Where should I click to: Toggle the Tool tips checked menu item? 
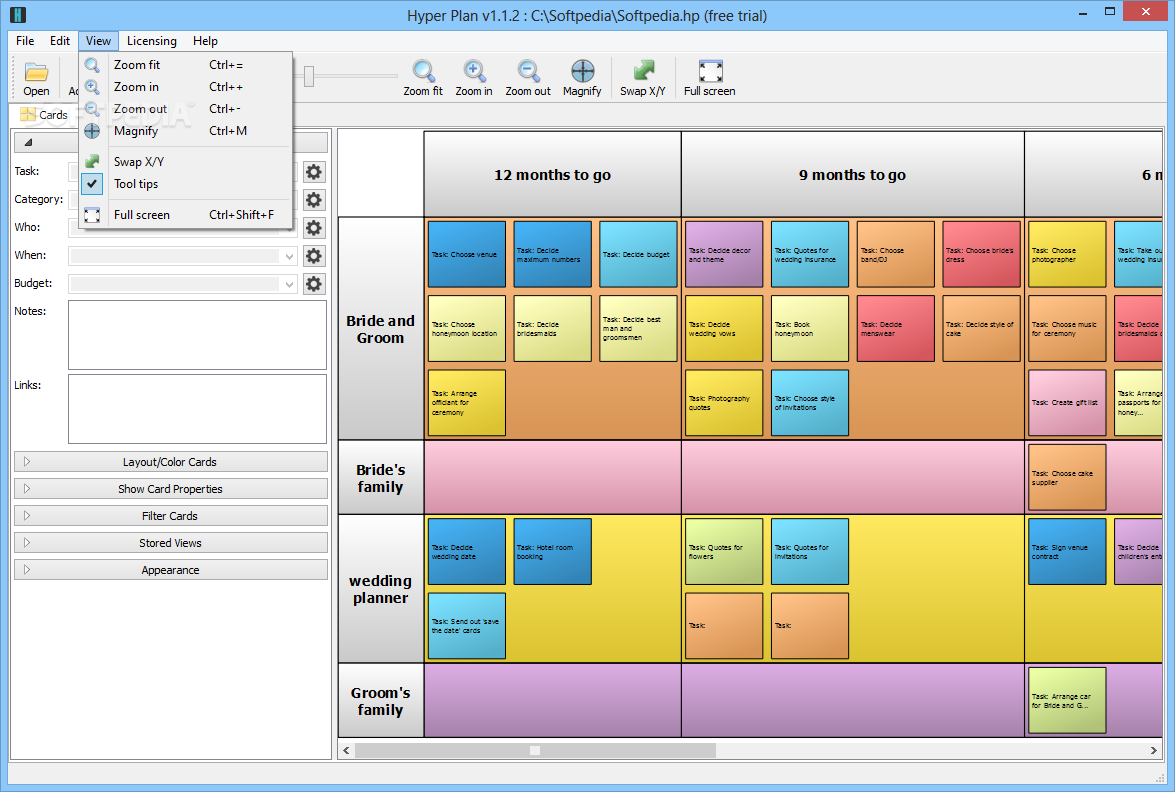(185, 184)
